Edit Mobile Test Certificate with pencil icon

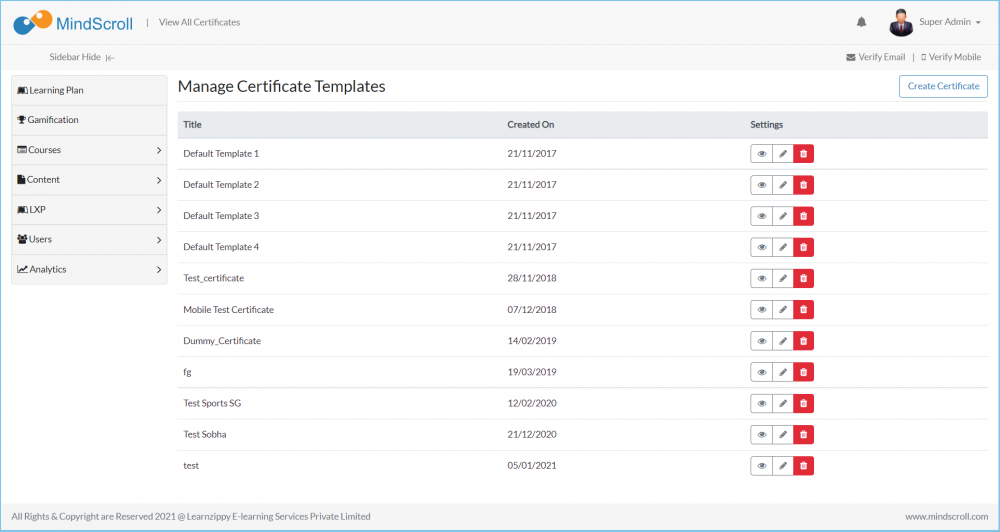(x=783, y=310)
